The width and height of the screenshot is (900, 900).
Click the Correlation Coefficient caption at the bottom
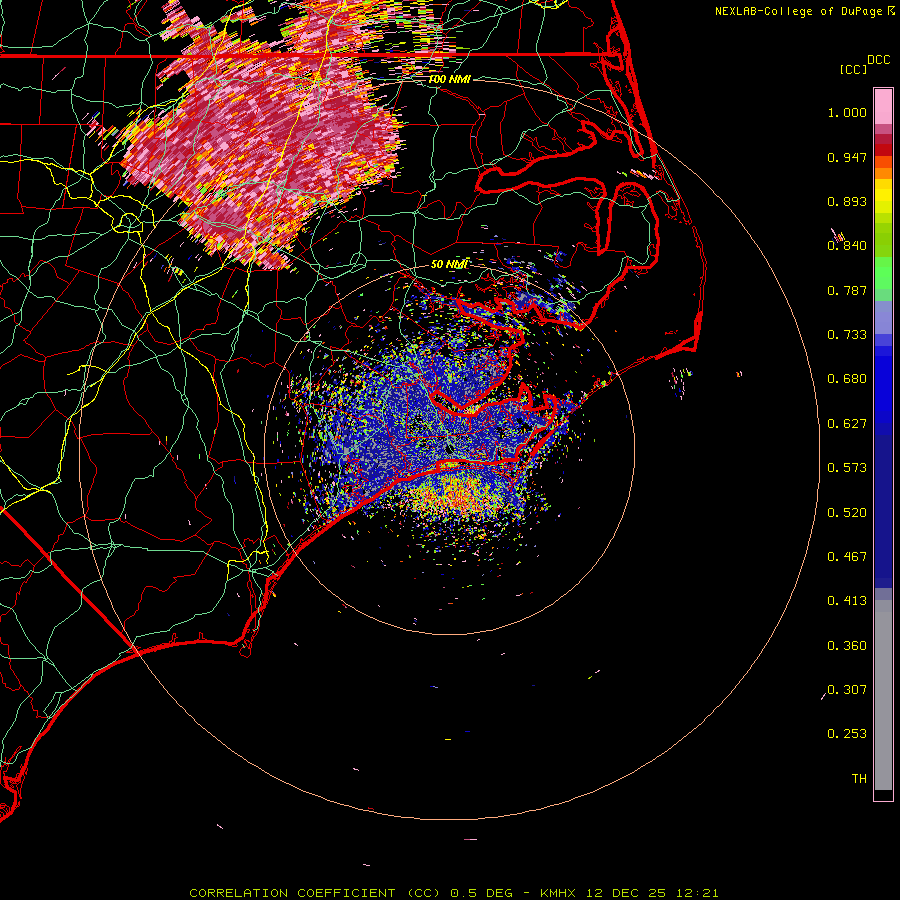point(453,893)
